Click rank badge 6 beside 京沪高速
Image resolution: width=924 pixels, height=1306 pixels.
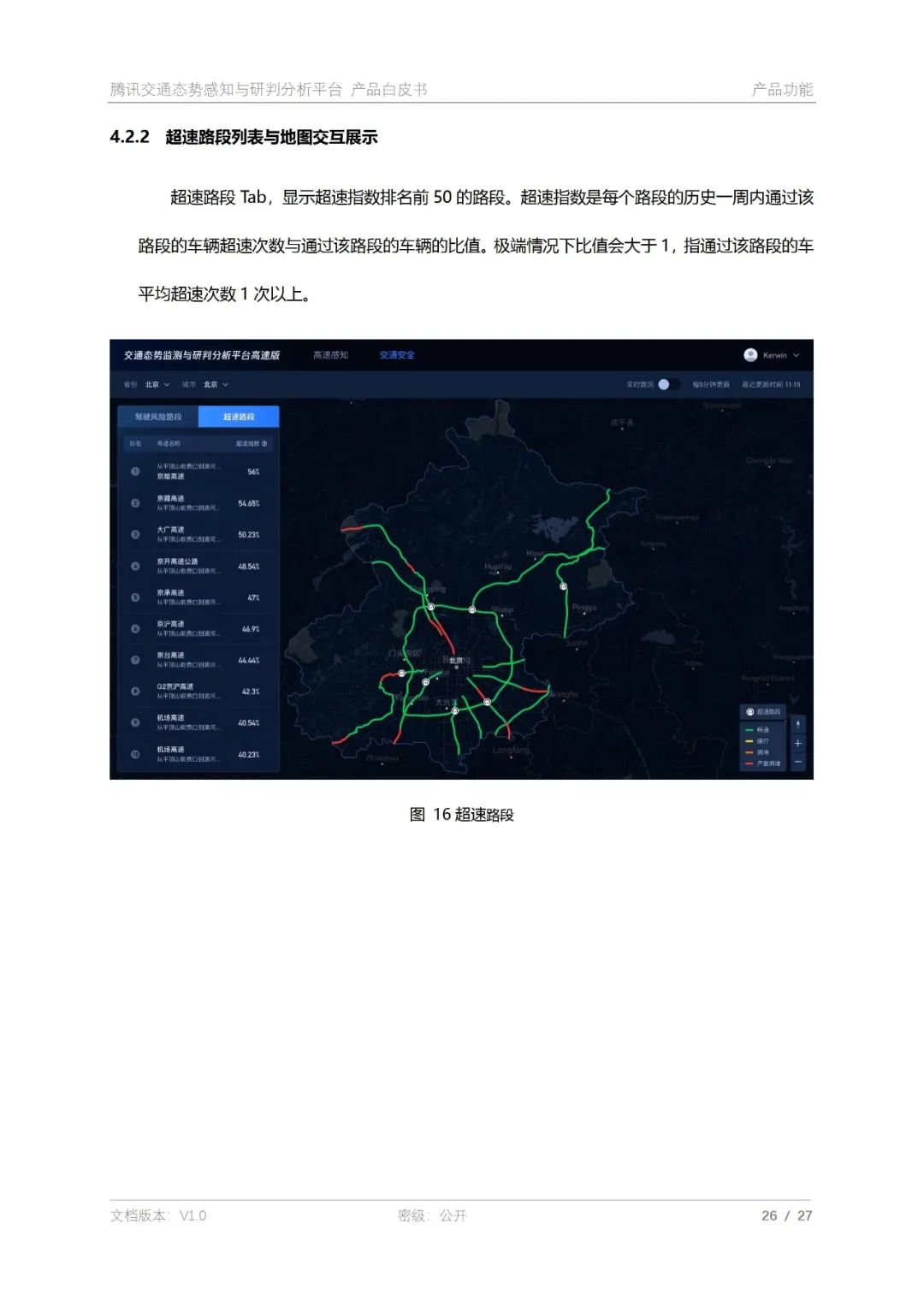click(x=135, y=629)
